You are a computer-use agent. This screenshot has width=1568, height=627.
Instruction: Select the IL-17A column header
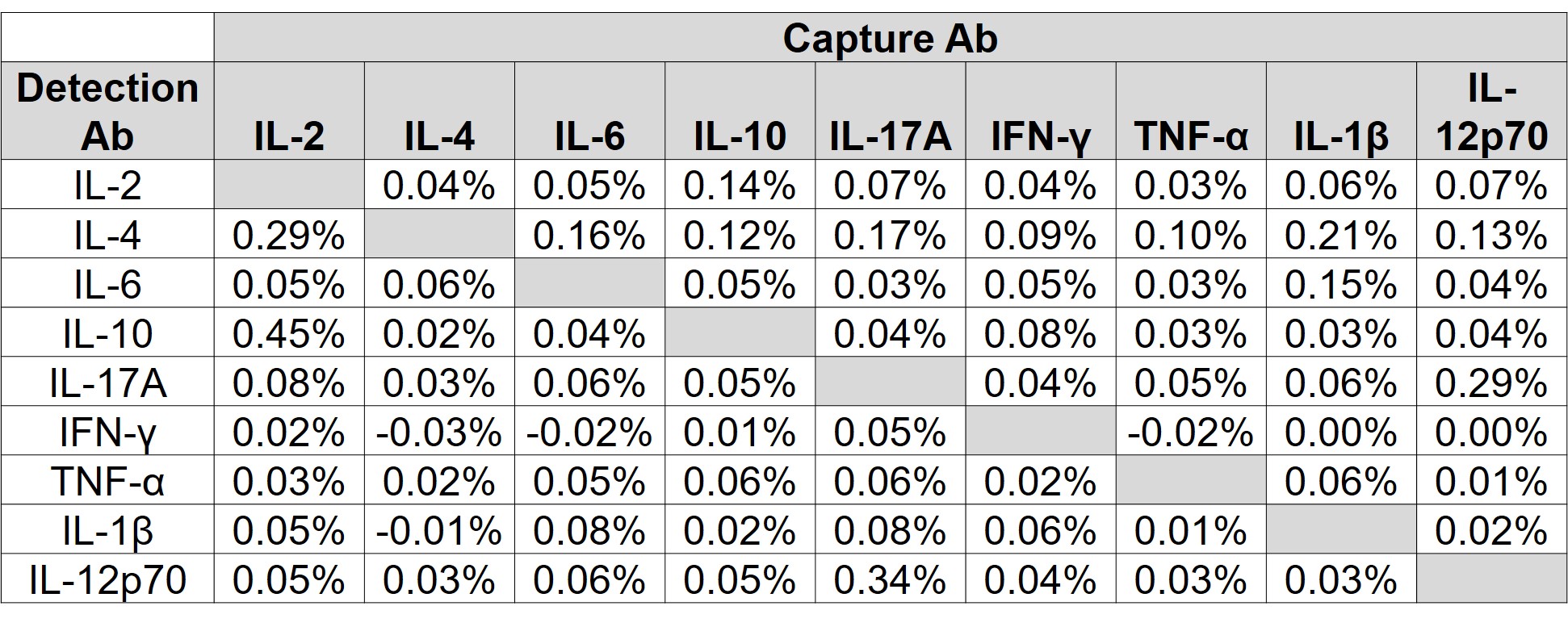click(890, 136)
